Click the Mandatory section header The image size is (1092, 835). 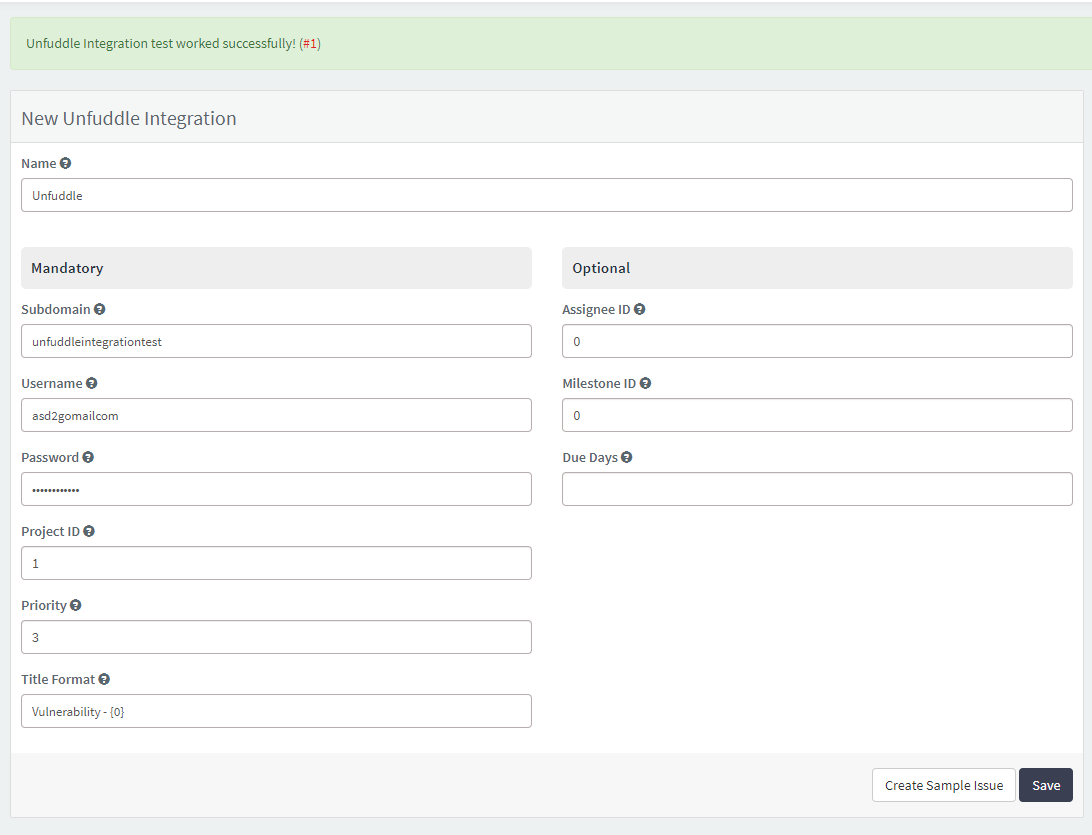tap(276, 268)
